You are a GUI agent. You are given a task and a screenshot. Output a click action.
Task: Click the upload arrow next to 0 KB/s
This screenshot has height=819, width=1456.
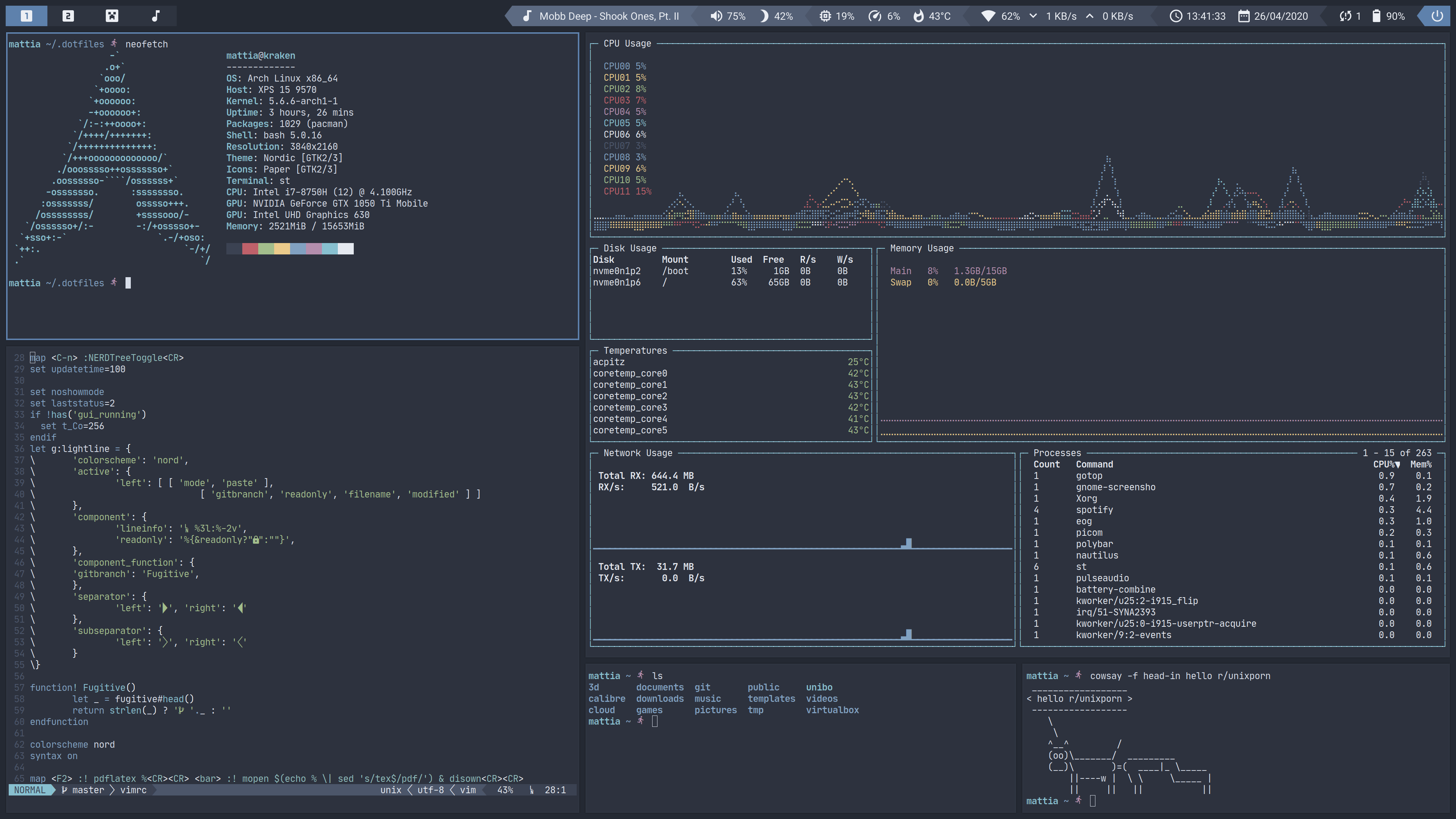[1089, 16]
